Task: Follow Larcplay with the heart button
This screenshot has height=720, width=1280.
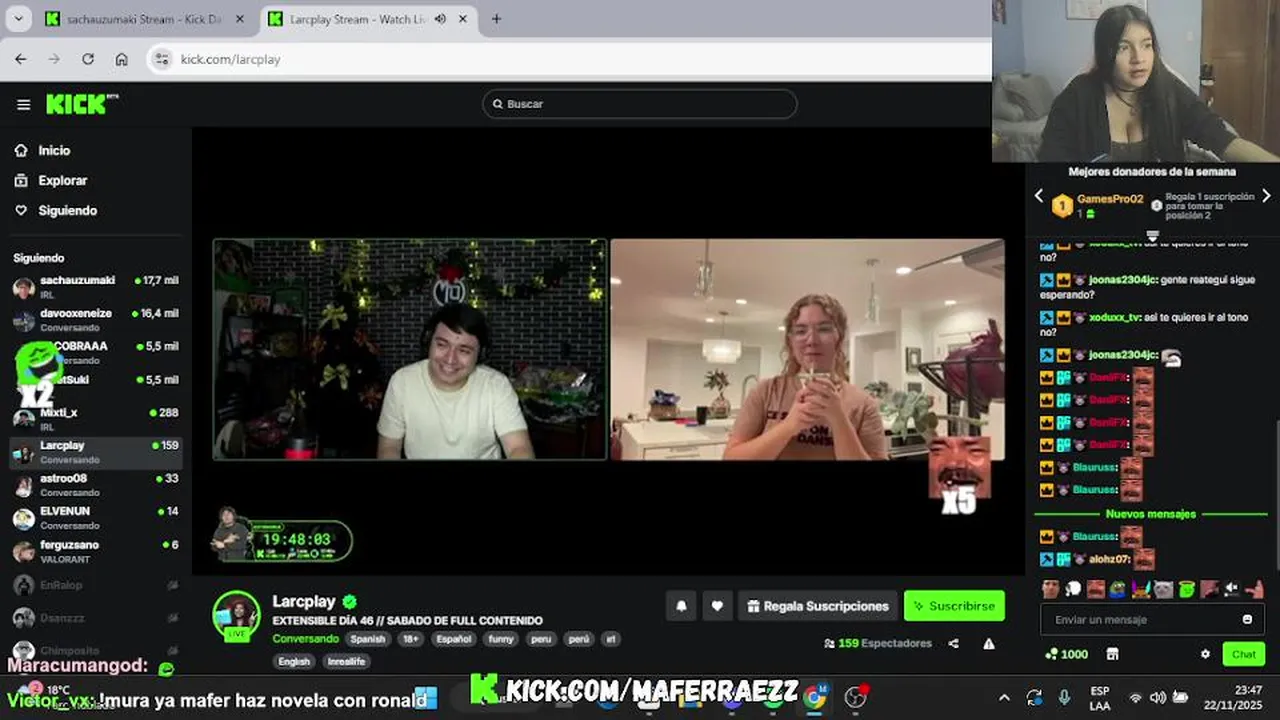Action: tap(717, 606)
